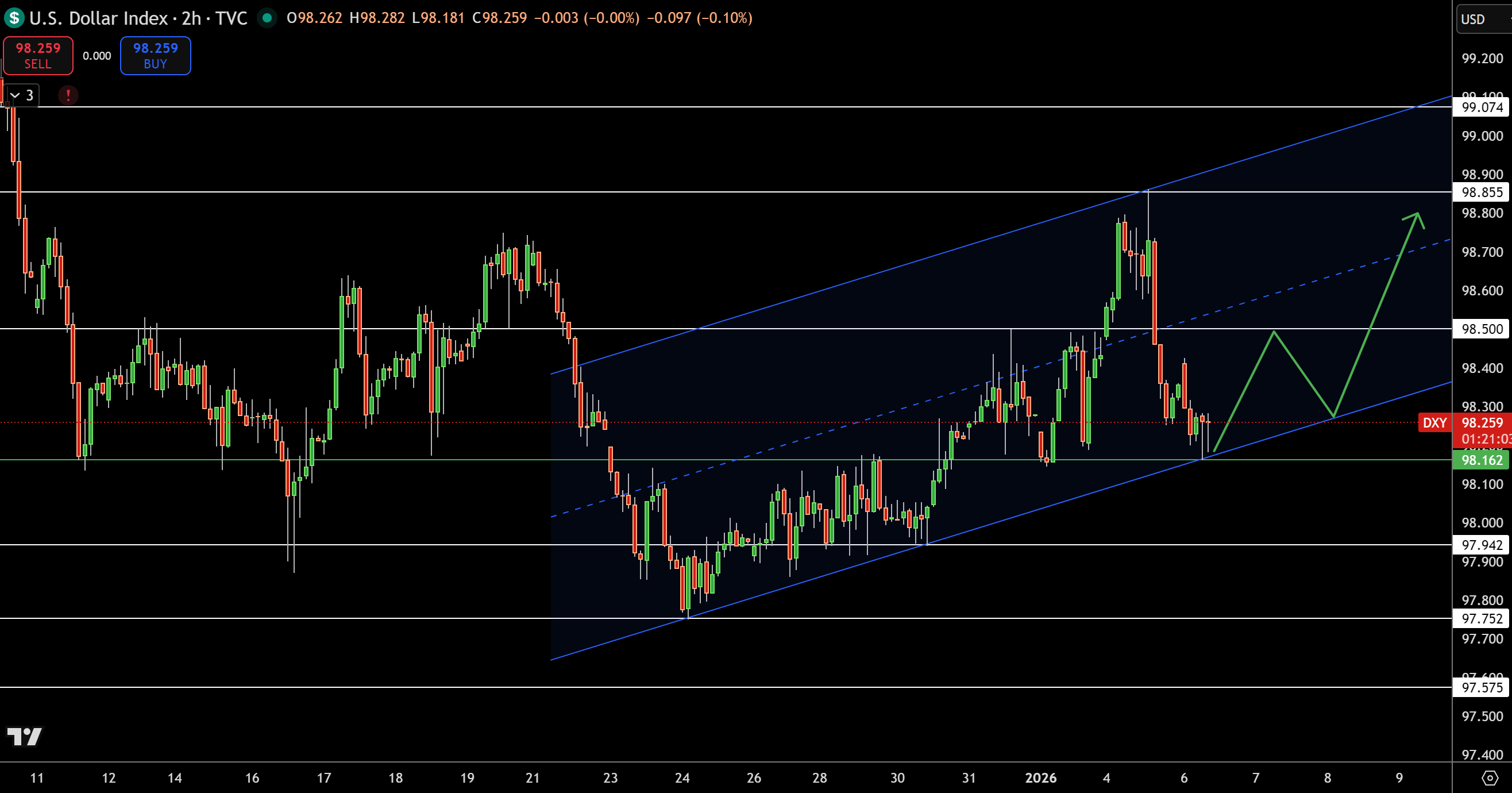Open the red exclamation warning icon
Screen dimensions: 1512x793
(68, 95)
